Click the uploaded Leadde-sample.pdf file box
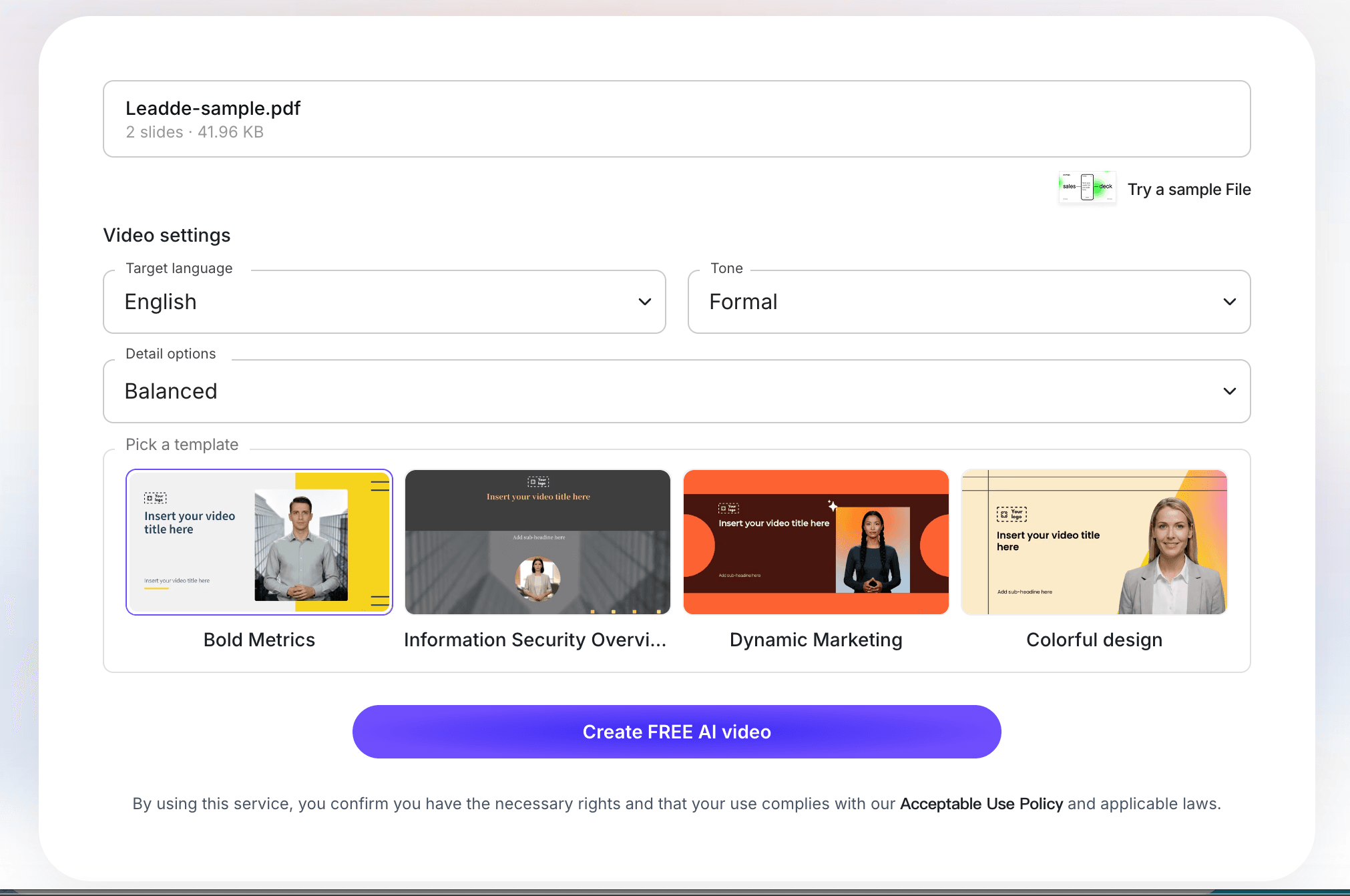 (x=676, y=119)
